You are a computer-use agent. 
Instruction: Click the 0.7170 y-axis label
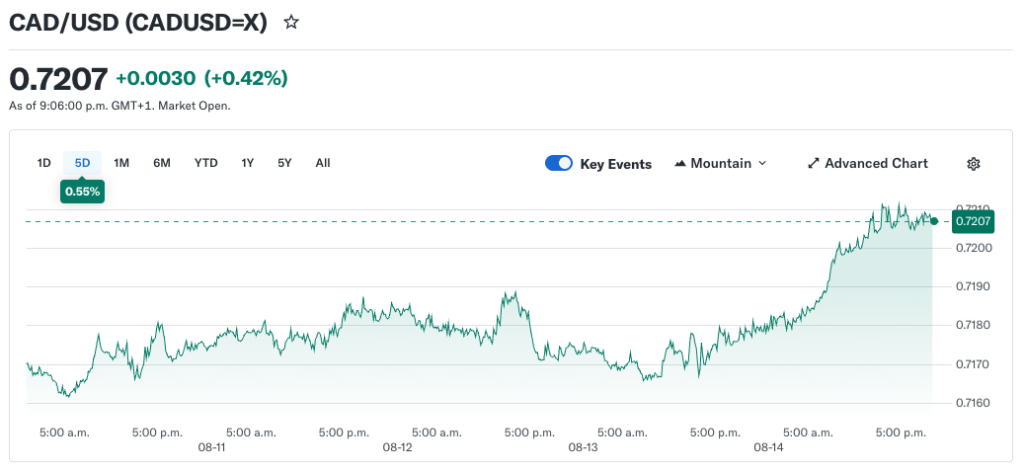[x=973, y=364]
